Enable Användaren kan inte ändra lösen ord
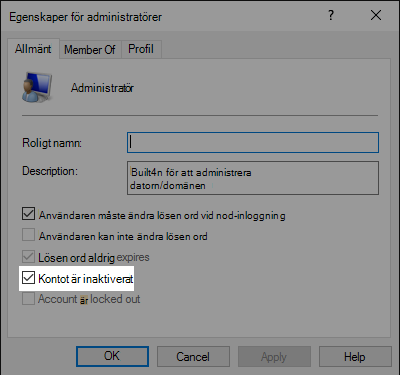 pos(28,235)
